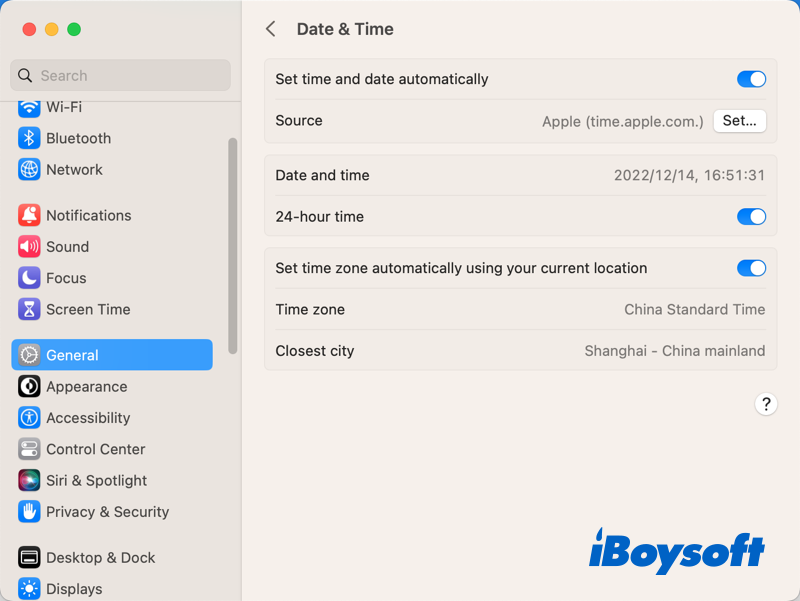This screenshot has width=800, height=601.
Task: Open Sound settings speaker icon
Action: [29, 246]
